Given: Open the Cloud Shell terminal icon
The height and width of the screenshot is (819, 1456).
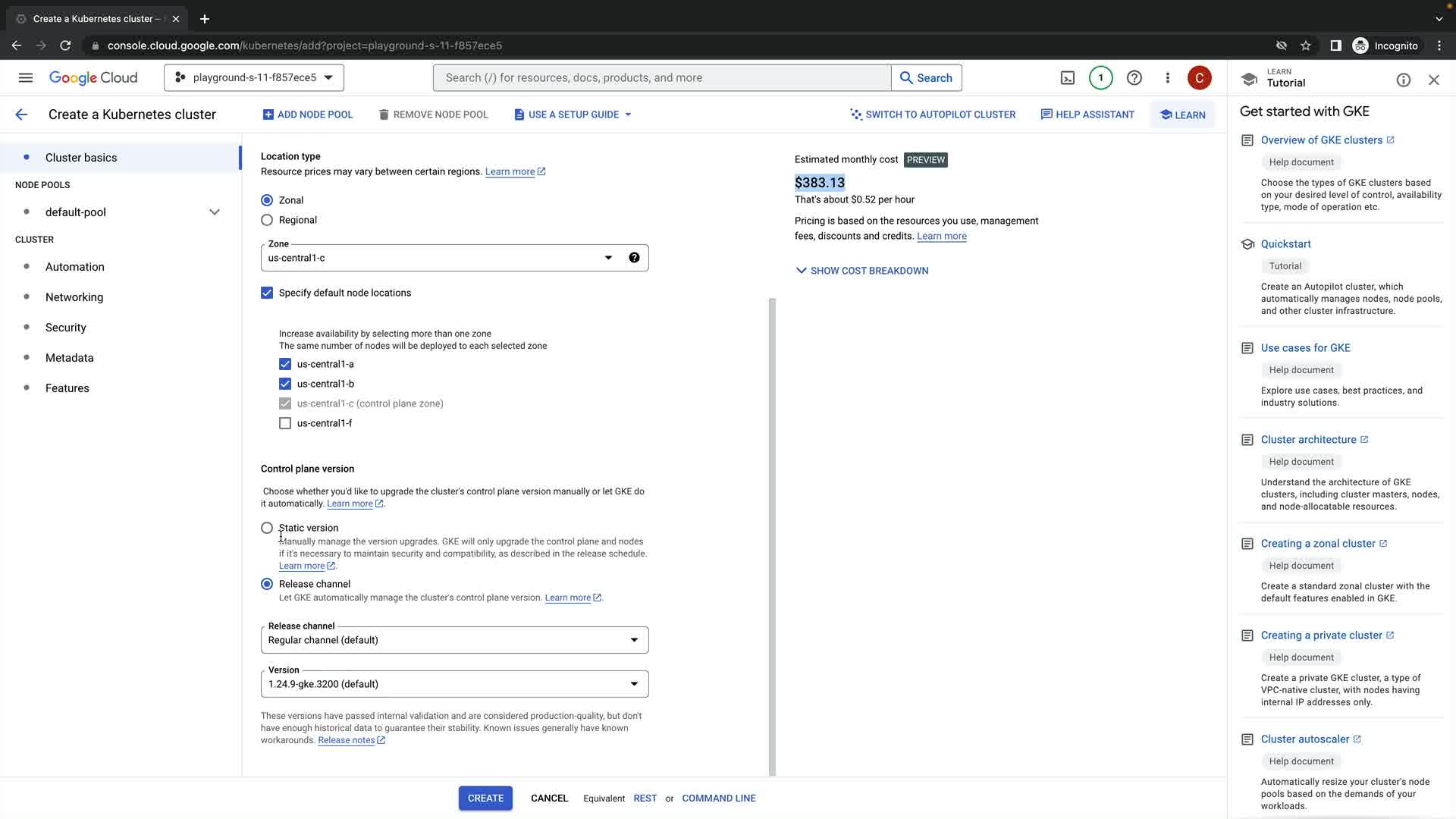Looking at the screenshot, I should coord(1067,78).
